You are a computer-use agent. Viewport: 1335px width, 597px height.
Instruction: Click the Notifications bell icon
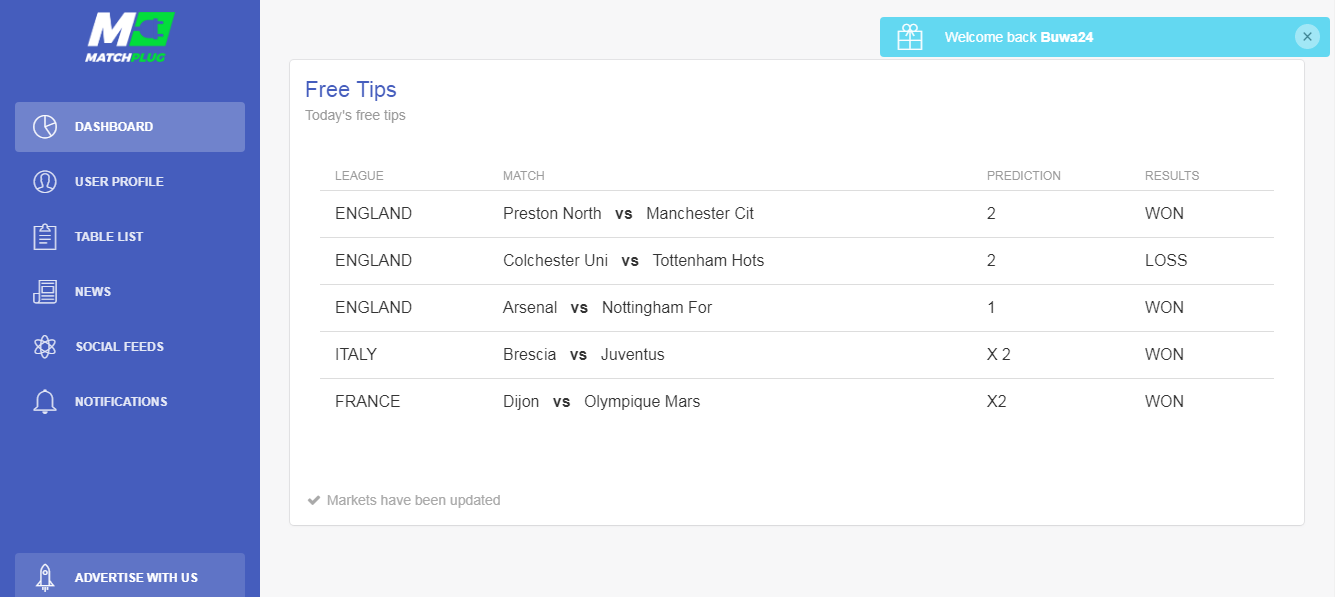[x=45, y=402]
